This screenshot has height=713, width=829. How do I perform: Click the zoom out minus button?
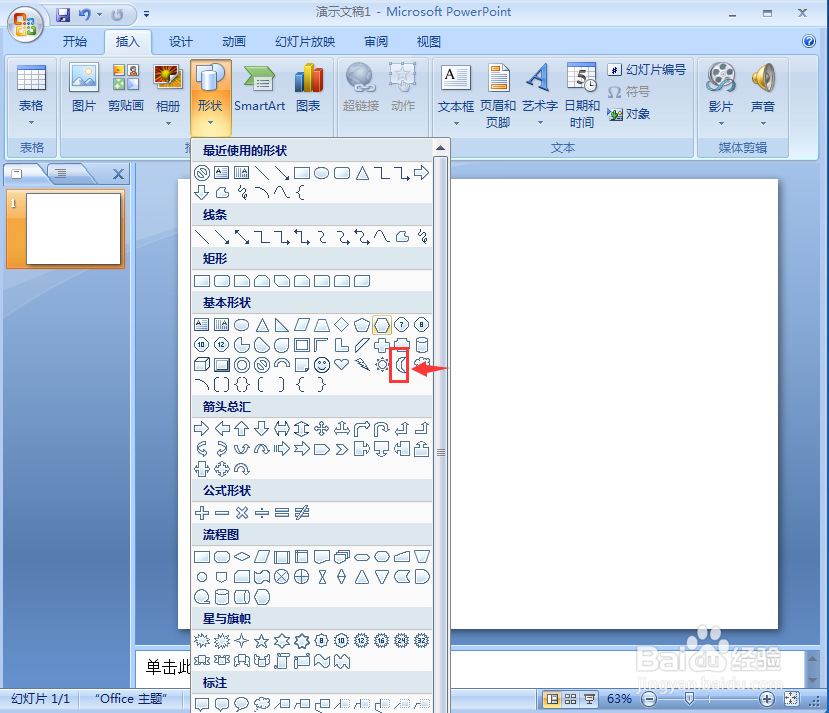click(649, 699)
